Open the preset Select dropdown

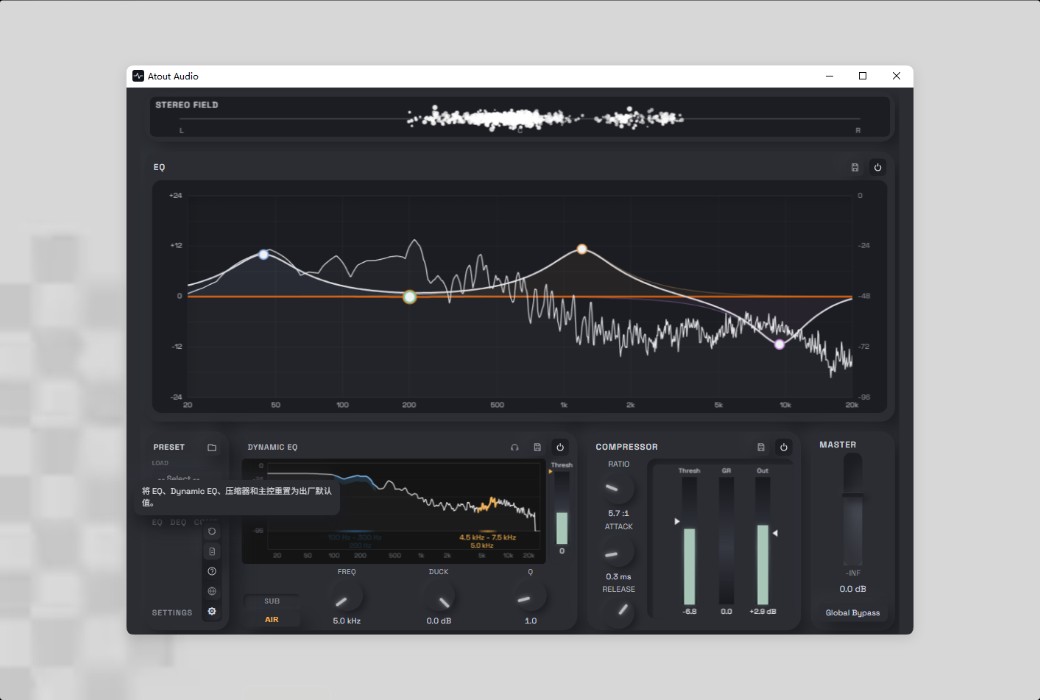click(x=179, y=478)
